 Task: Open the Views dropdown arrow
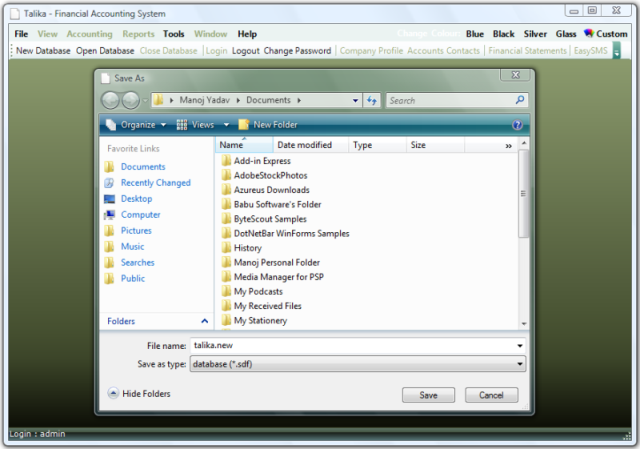click(x=226, y=125)
